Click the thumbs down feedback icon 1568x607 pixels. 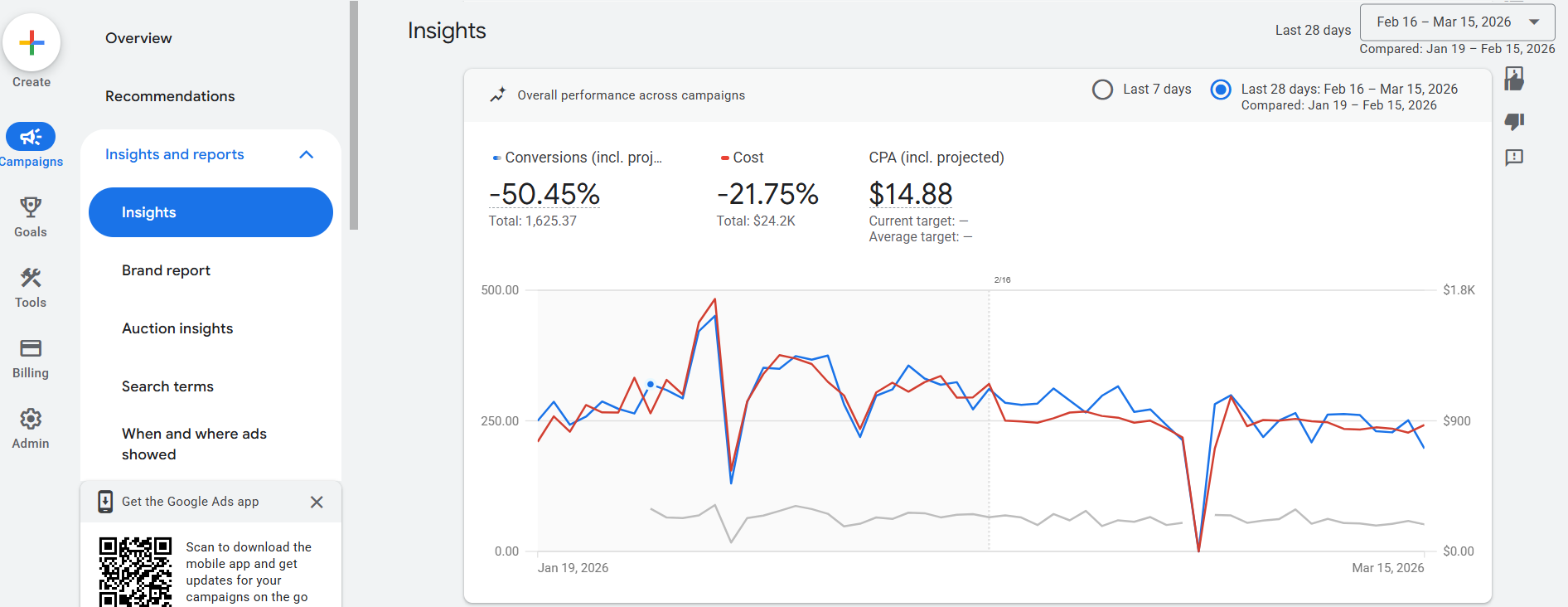pos(1514,121)
